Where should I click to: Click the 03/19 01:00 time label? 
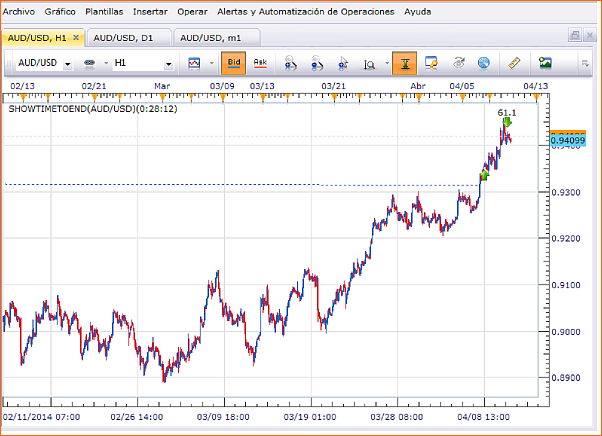(310, 417)
